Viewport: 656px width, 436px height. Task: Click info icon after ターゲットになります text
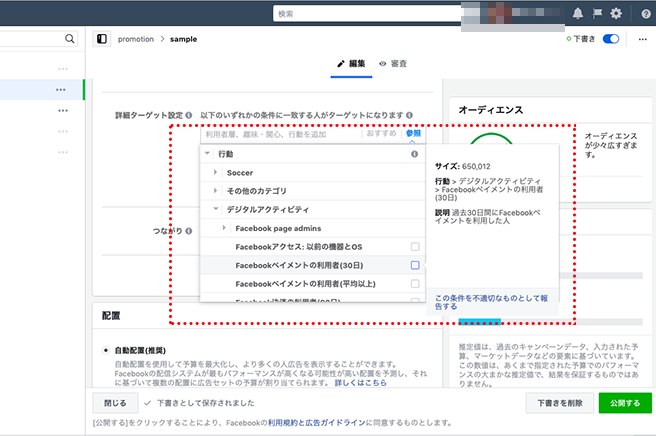coord(409,115)
